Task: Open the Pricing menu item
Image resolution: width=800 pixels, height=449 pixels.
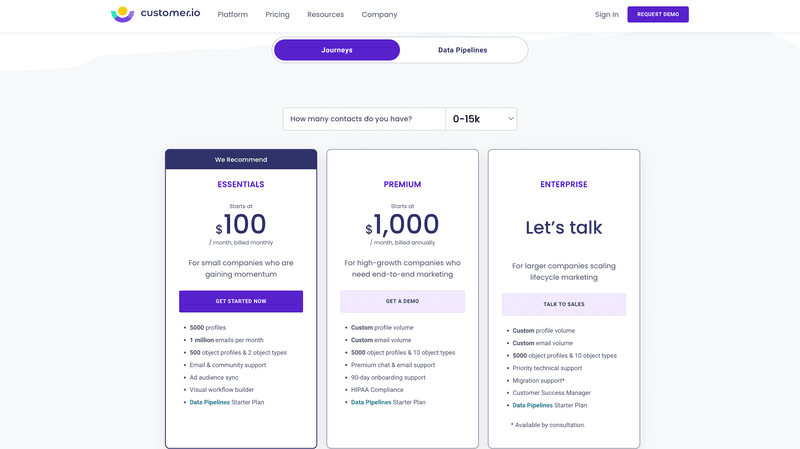Action: pyautogui.click(x=277, y=14)
